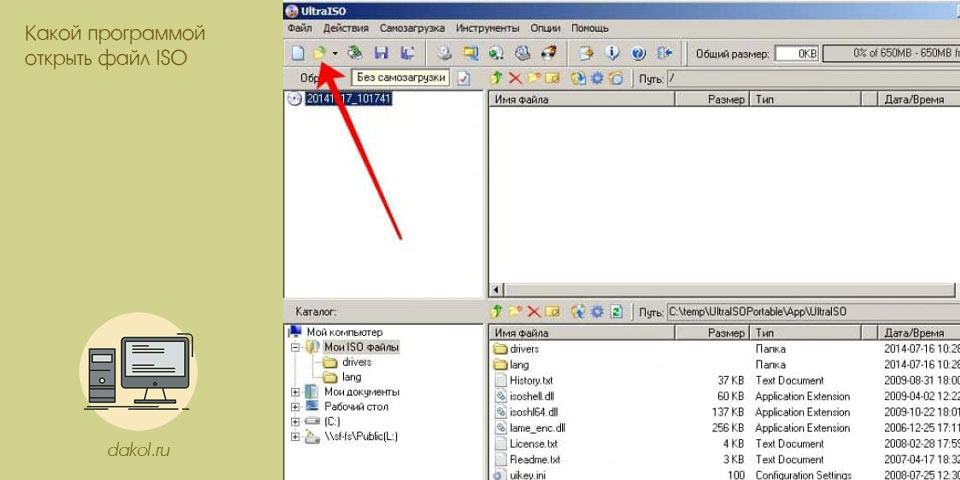Click the document with arrow toolbar icon

[x=587, y=53]
